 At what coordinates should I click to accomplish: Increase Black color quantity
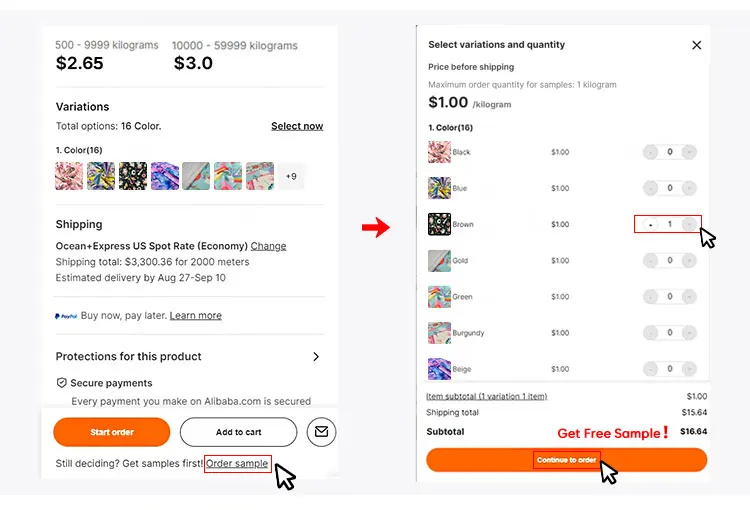690,152
